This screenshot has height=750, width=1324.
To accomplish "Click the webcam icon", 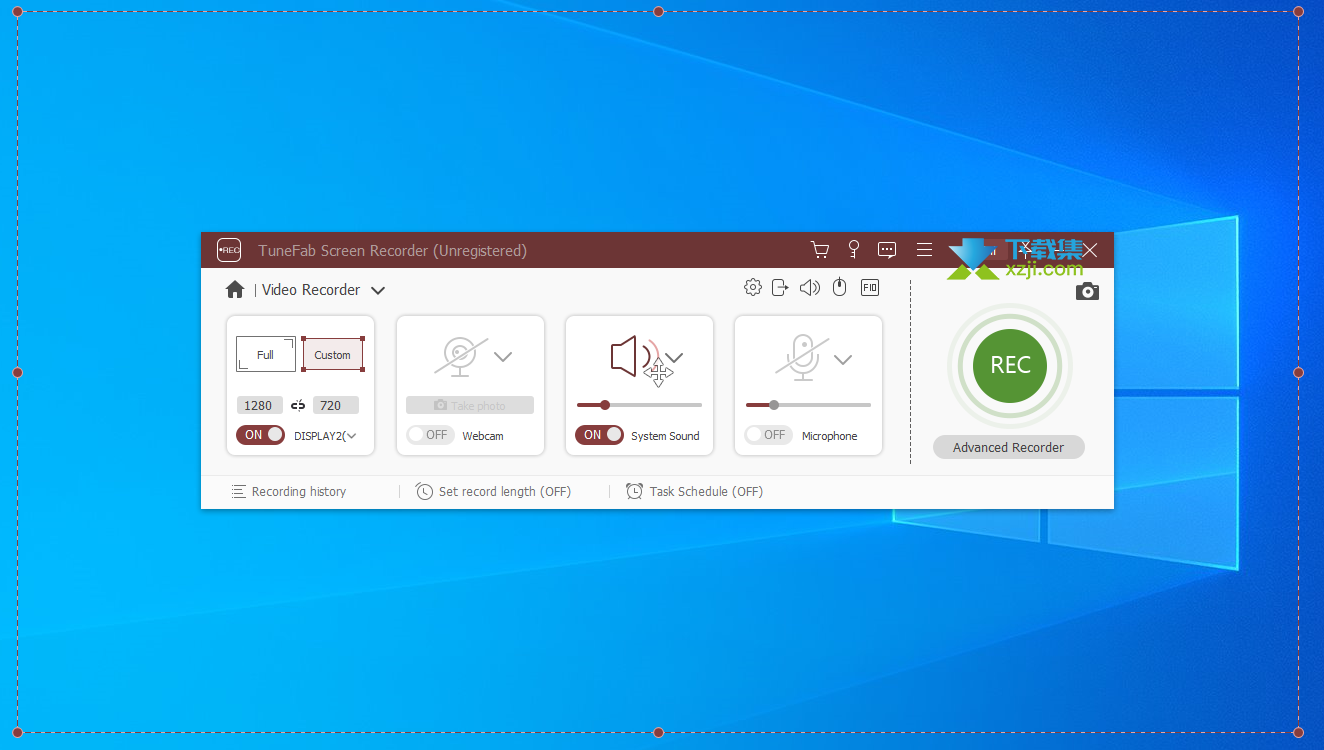I will (x=461, y=357).
